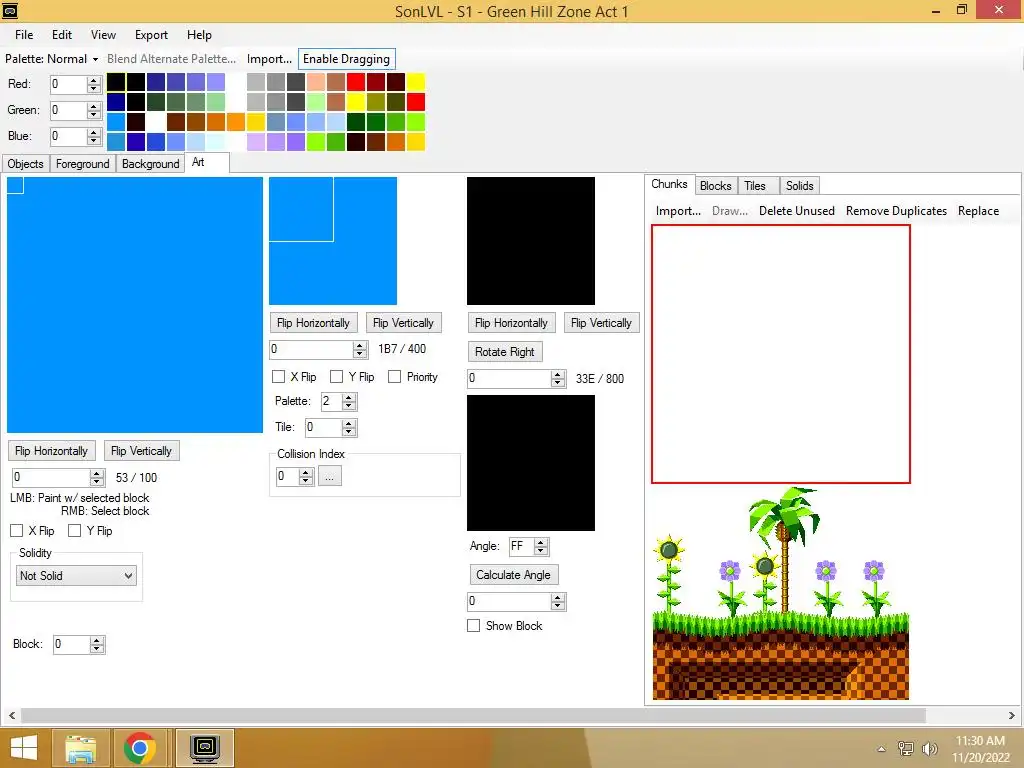Show hidden tray icons arrow

[x=881, y=749]
